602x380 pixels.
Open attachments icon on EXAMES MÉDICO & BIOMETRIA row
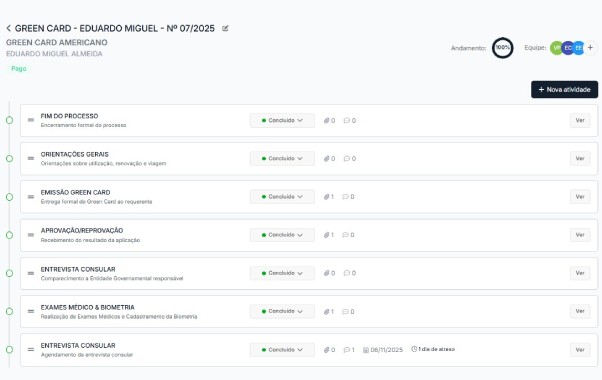[326, 312]
